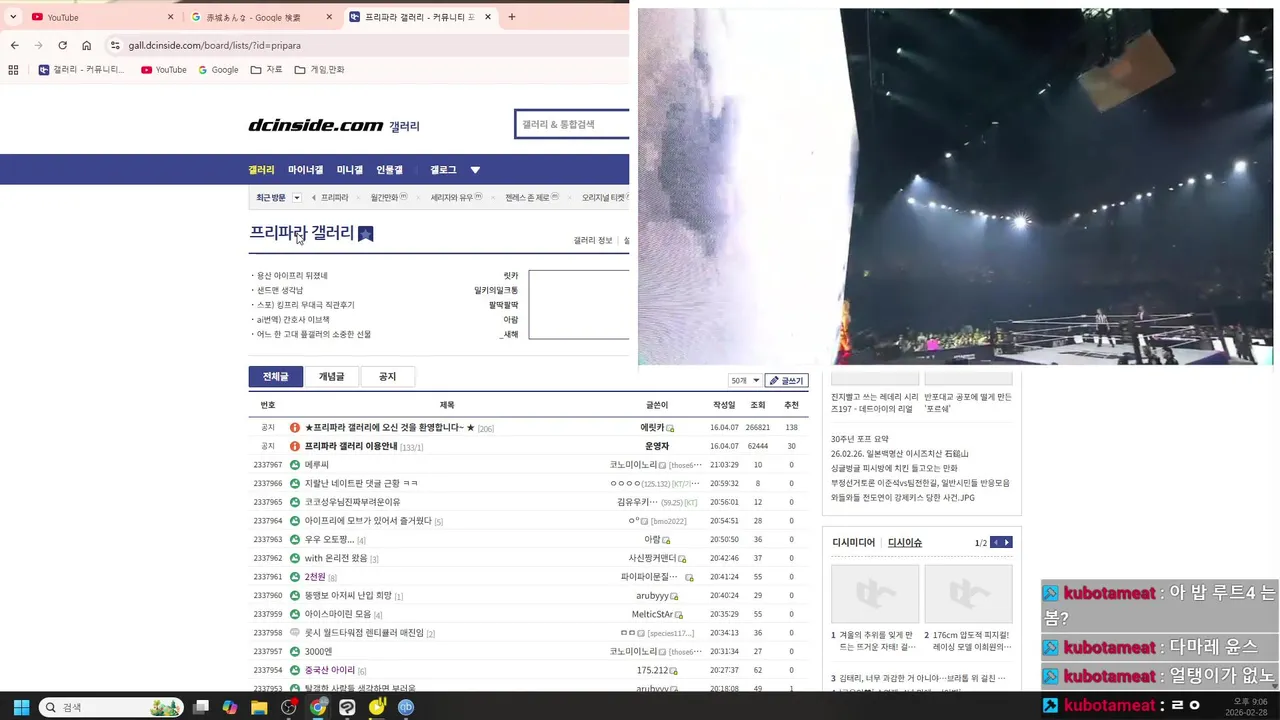Open OBS Studio from the taskbar
The width and height of the screenshot is (1280, 720).
pos(289,707)
